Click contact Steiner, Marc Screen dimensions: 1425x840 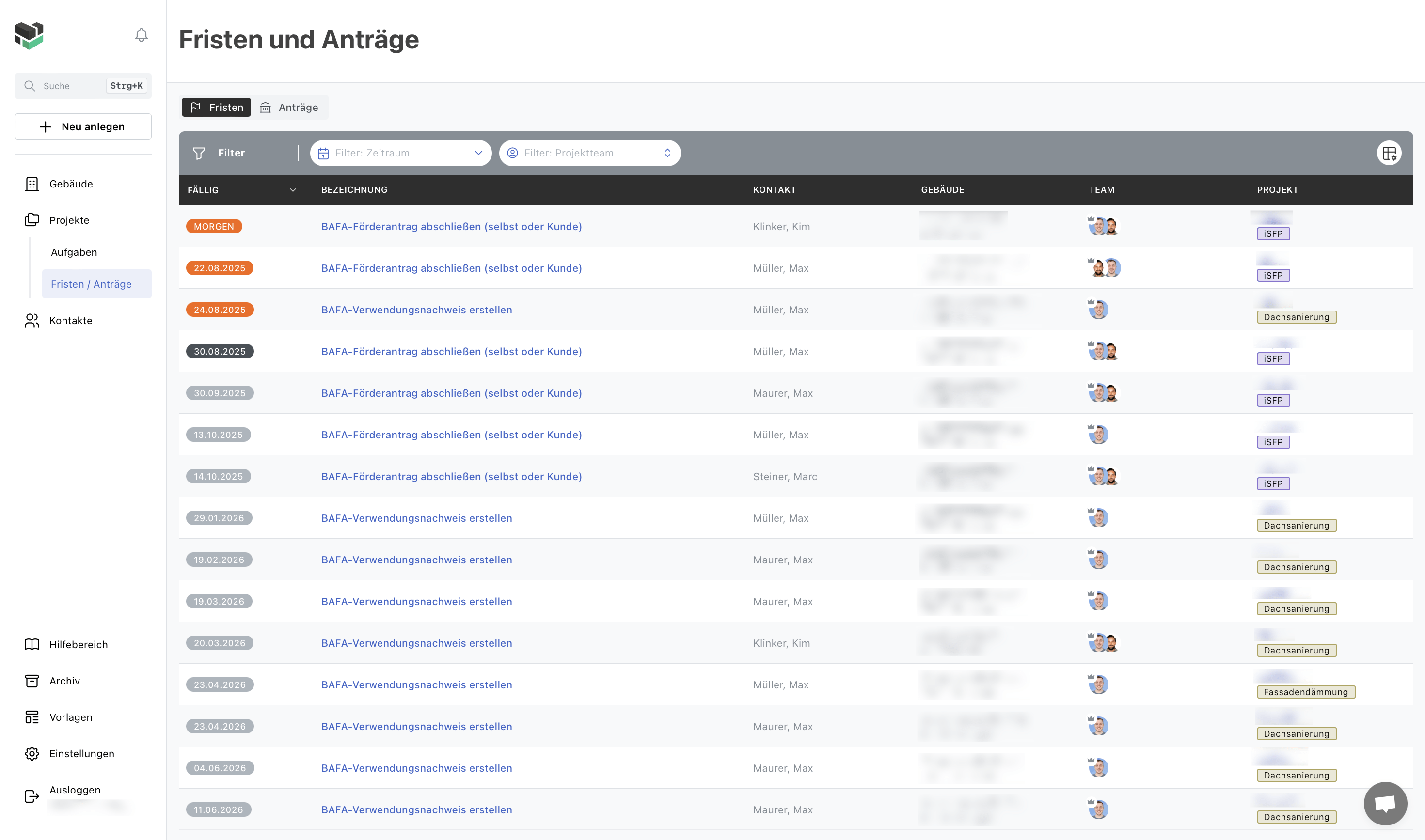pos(784,476)
